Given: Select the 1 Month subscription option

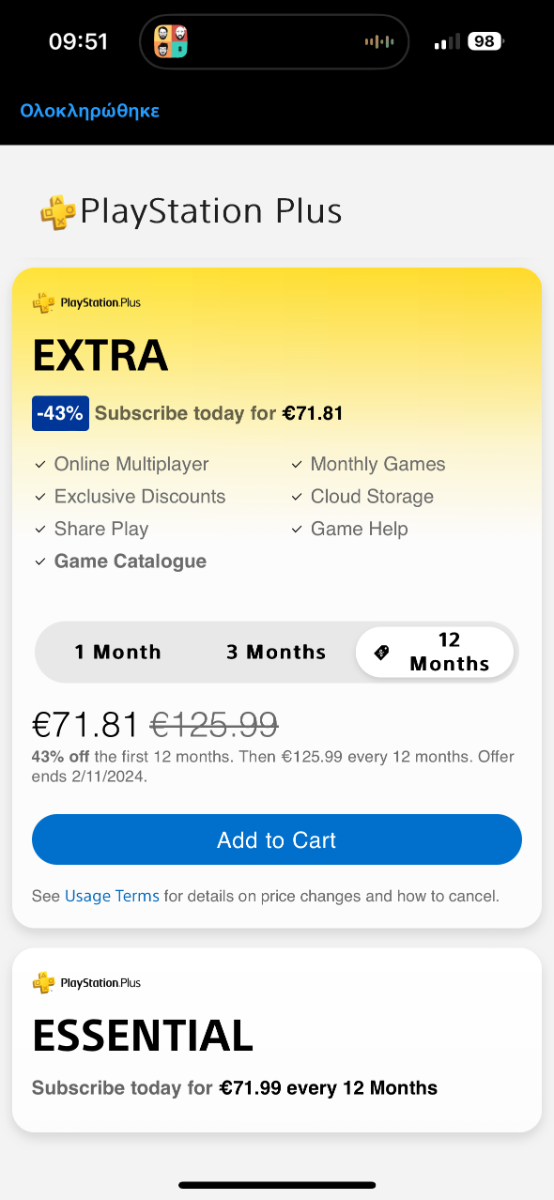Looking at the screenshot, I should tap(118, 652).
